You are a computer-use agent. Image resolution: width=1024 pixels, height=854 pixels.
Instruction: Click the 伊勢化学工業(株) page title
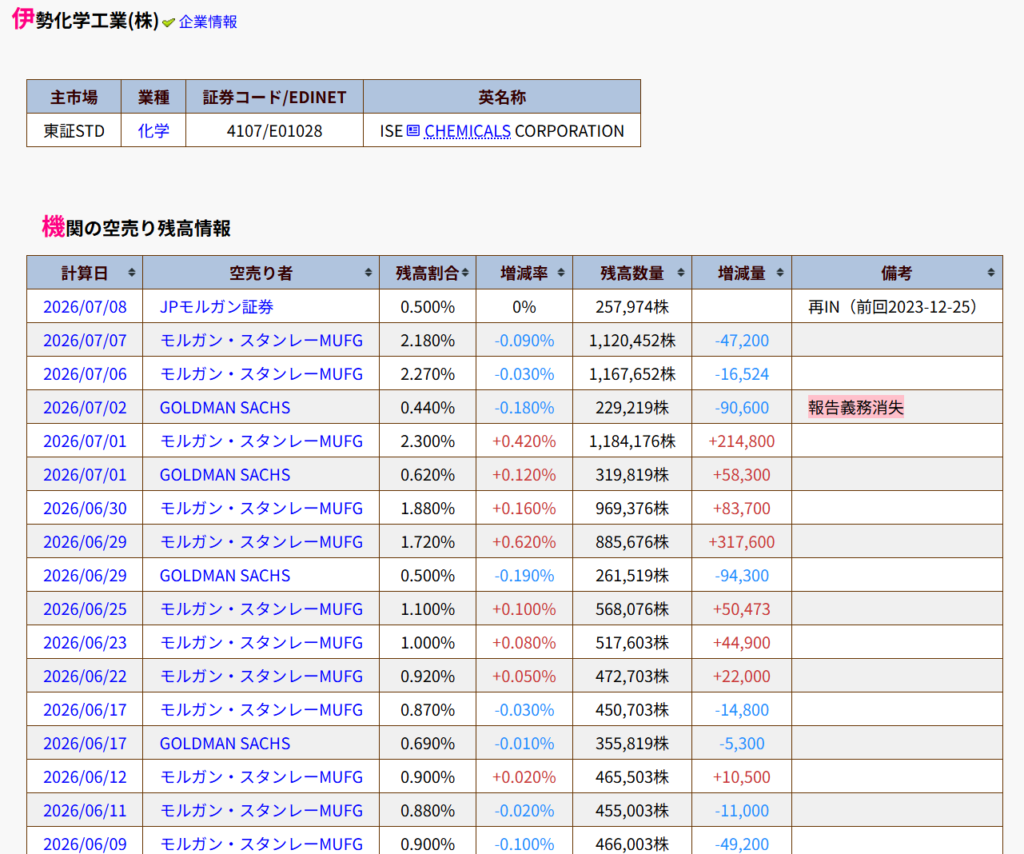85,20
